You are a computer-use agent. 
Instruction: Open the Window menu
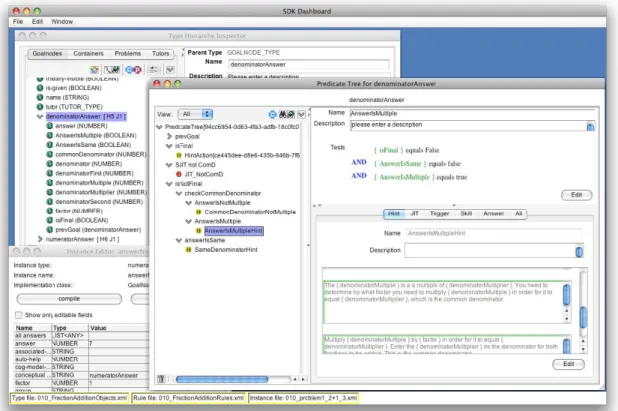pyautogui.click(x=62, y=22)
